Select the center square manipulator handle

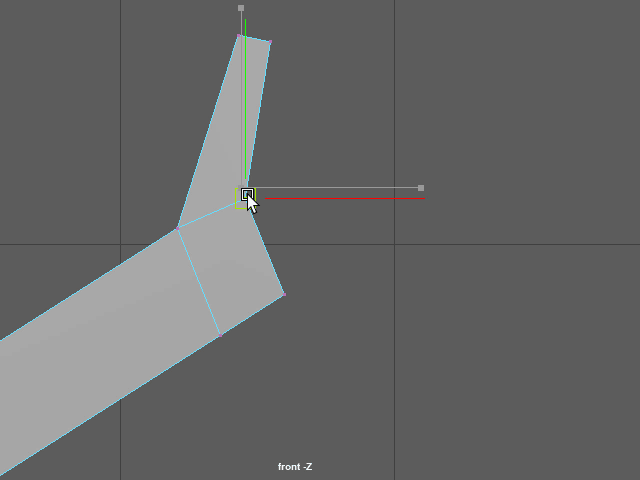point(247,194)
